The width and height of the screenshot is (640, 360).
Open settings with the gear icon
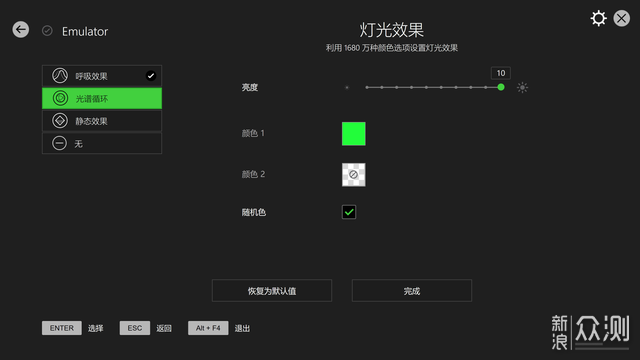pos(598,18)
